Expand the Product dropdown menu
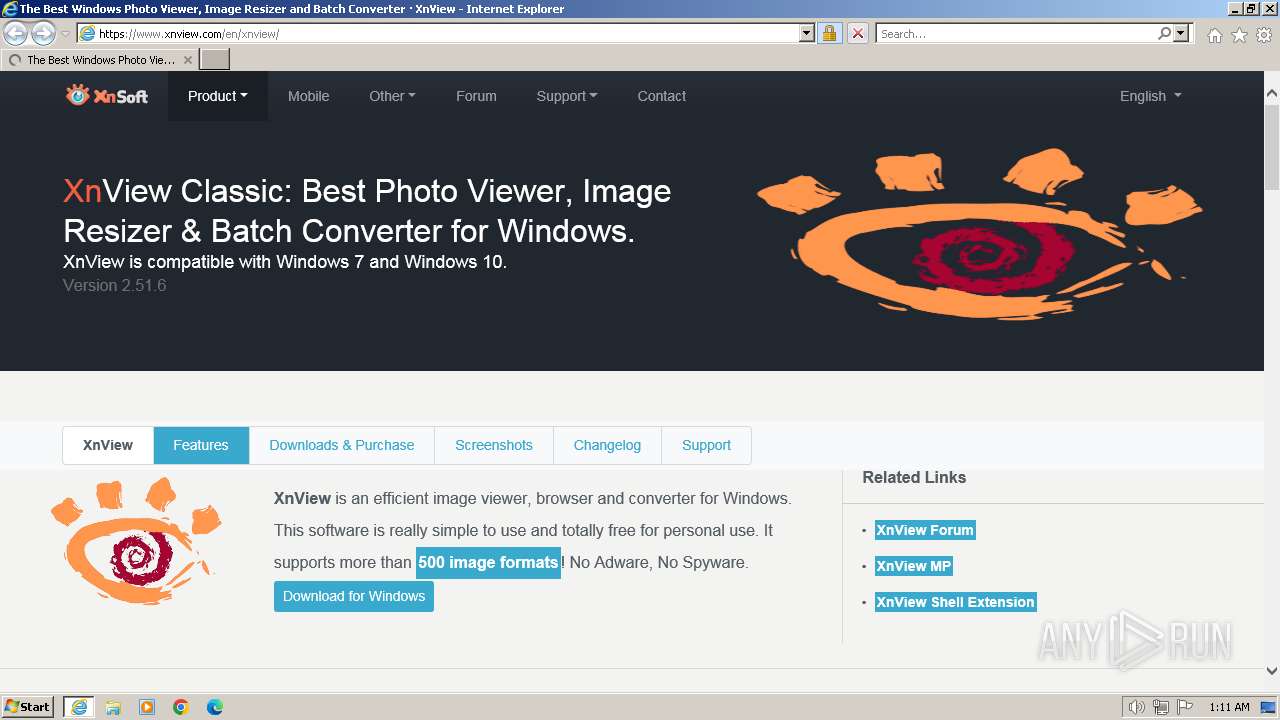This screenshot has width=1280, height=720. coord(218,96)
